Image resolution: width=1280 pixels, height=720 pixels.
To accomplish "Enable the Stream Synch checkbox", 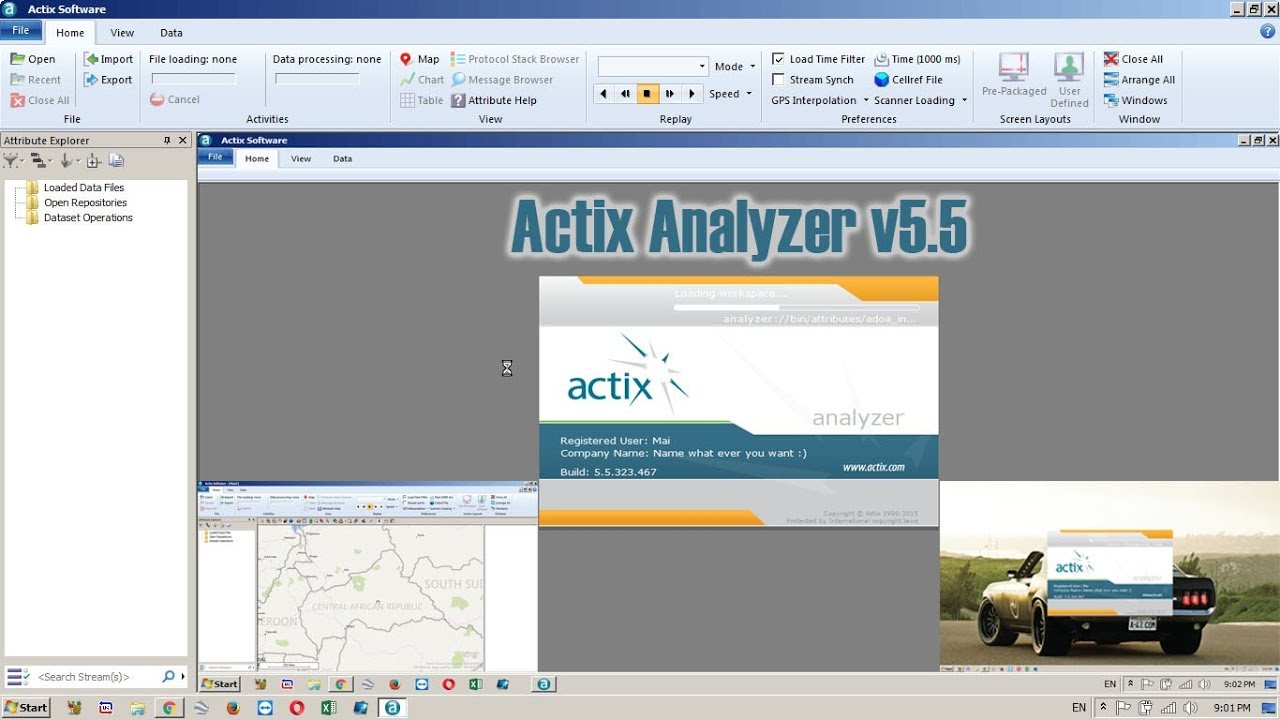I will click(779, 80).
